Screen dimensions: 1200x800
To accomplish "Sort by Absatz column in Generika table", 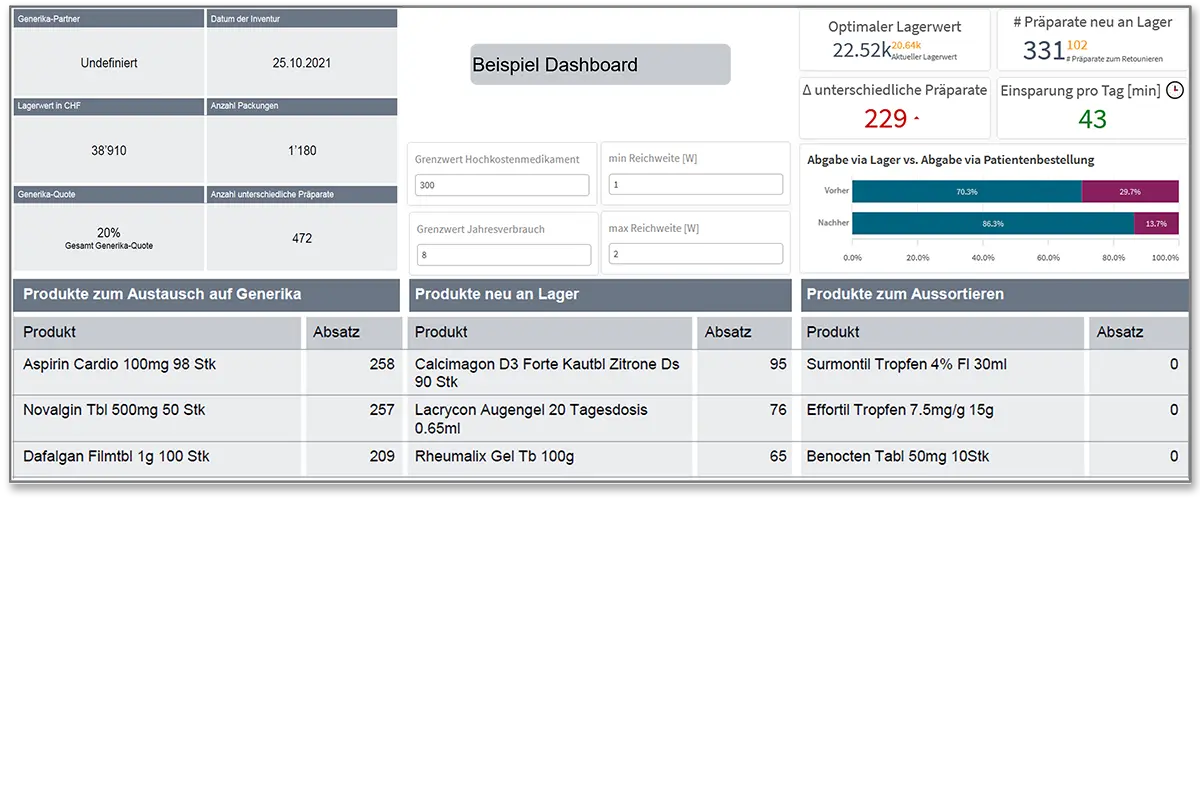I will [353, 332].
